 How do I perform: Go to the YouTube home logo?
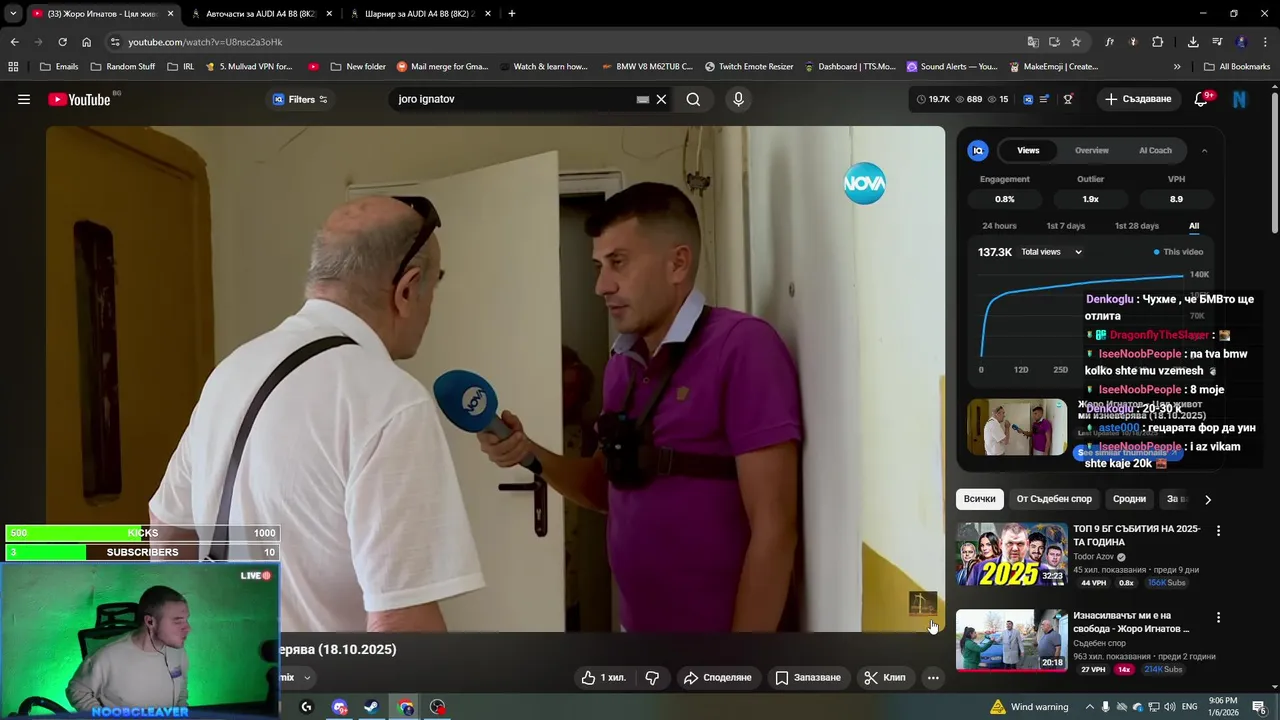coord(79,99)
